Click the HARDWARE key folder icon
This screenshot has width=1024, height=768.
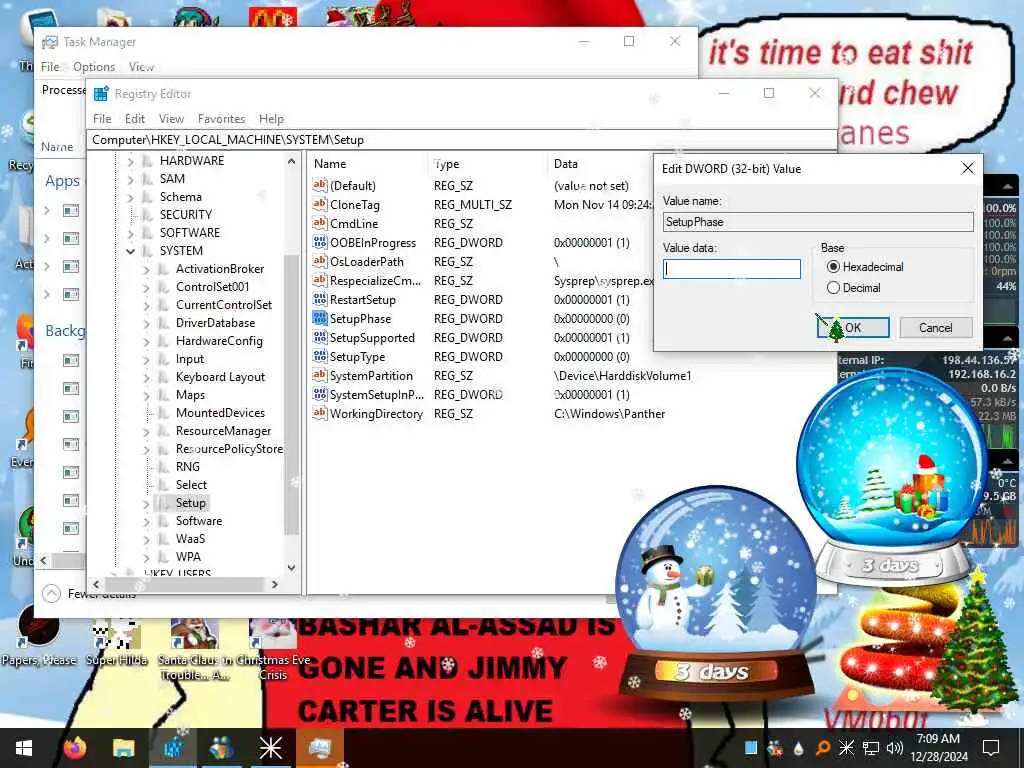(148, 161)
